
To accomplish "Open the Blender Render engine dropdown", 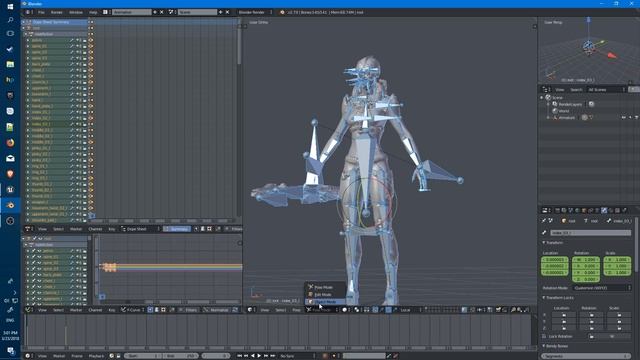I will pyautogui.click(x=255, y=12).
